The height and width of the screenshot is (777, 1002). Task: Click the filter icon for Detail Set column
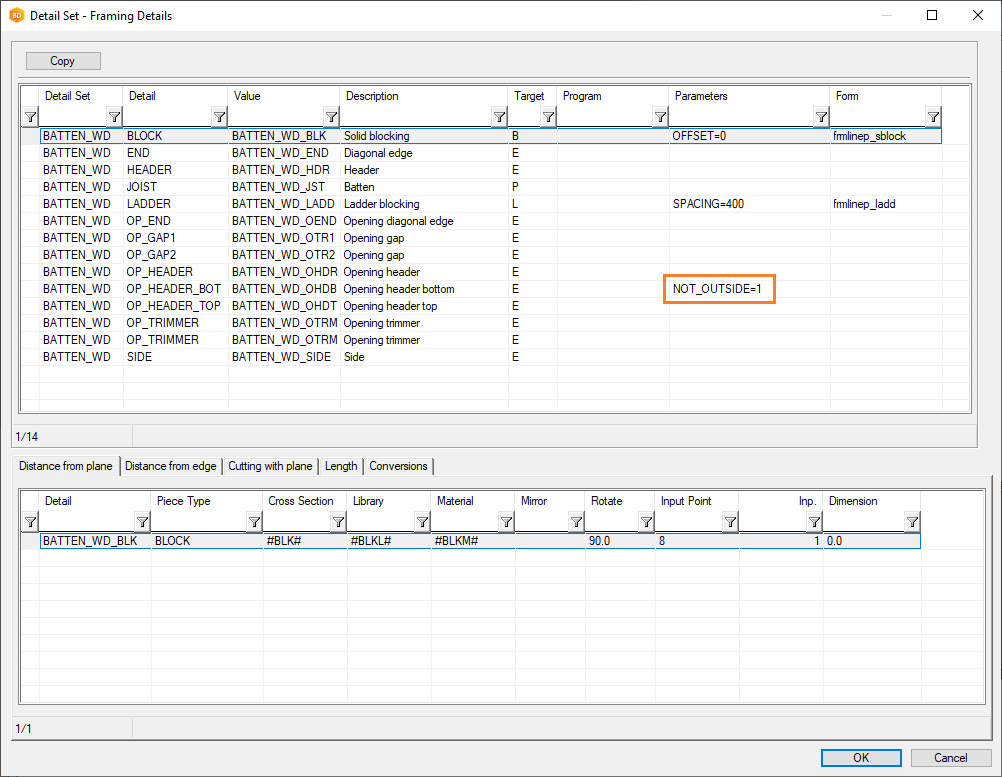[114, 117]
